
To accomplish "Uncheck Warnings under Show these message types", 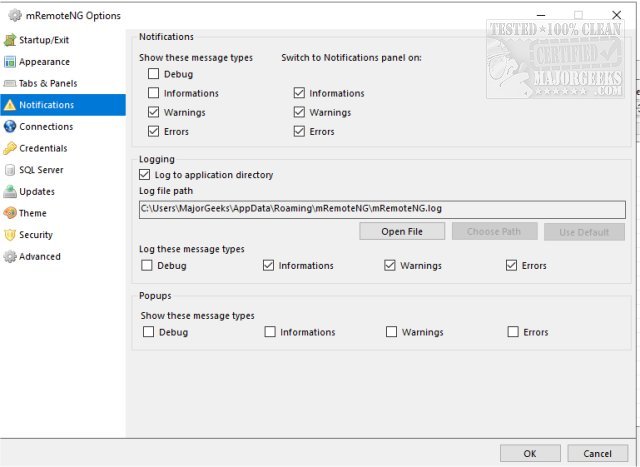I will (153, 112).
